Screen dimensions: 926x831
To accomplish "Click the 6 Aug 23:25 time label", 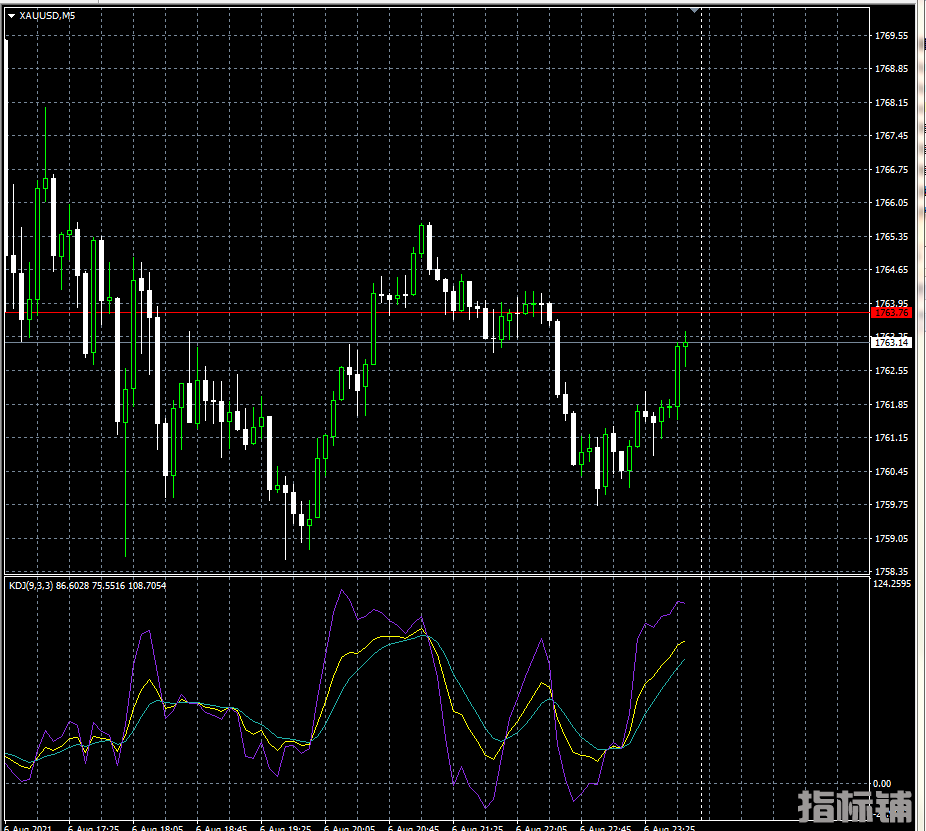I will tap(669, 827).
